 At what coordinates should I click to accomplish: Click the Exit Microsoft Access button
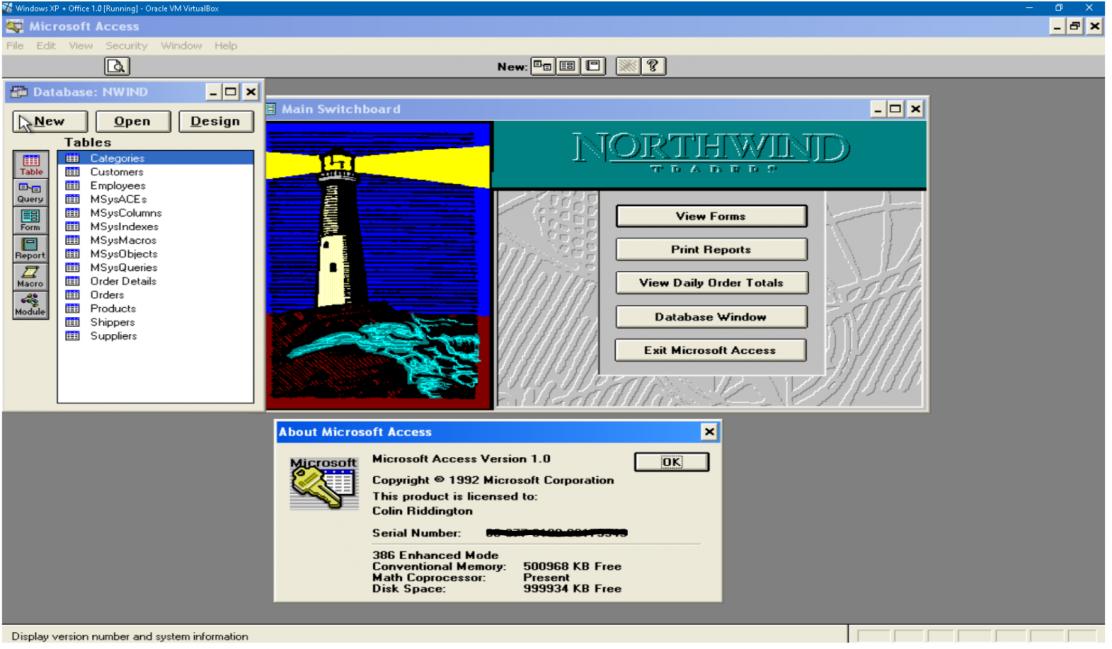[x=711, y=350]
